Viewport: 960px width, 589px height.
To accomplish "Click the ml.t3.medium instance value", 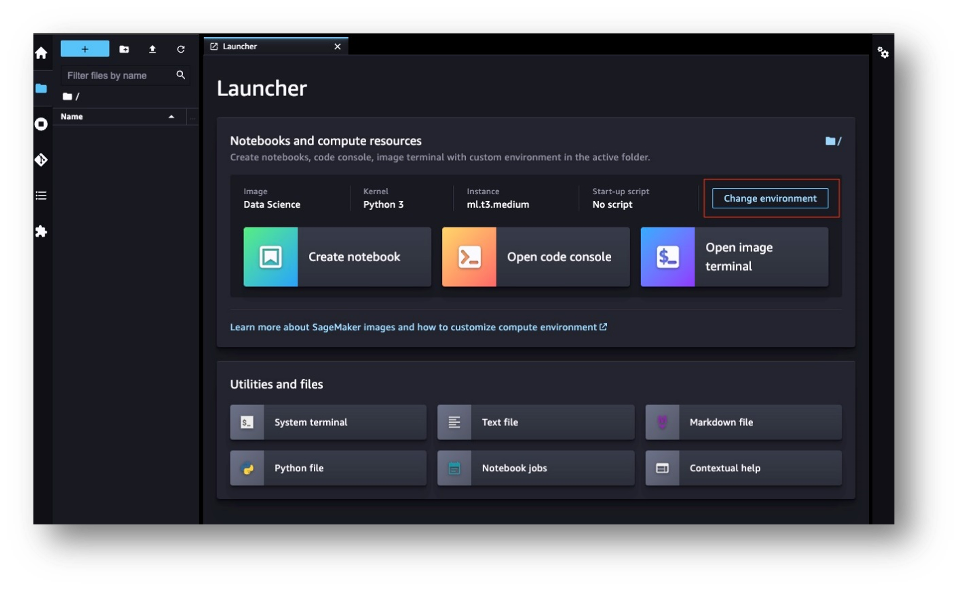I will click(498, 204).
